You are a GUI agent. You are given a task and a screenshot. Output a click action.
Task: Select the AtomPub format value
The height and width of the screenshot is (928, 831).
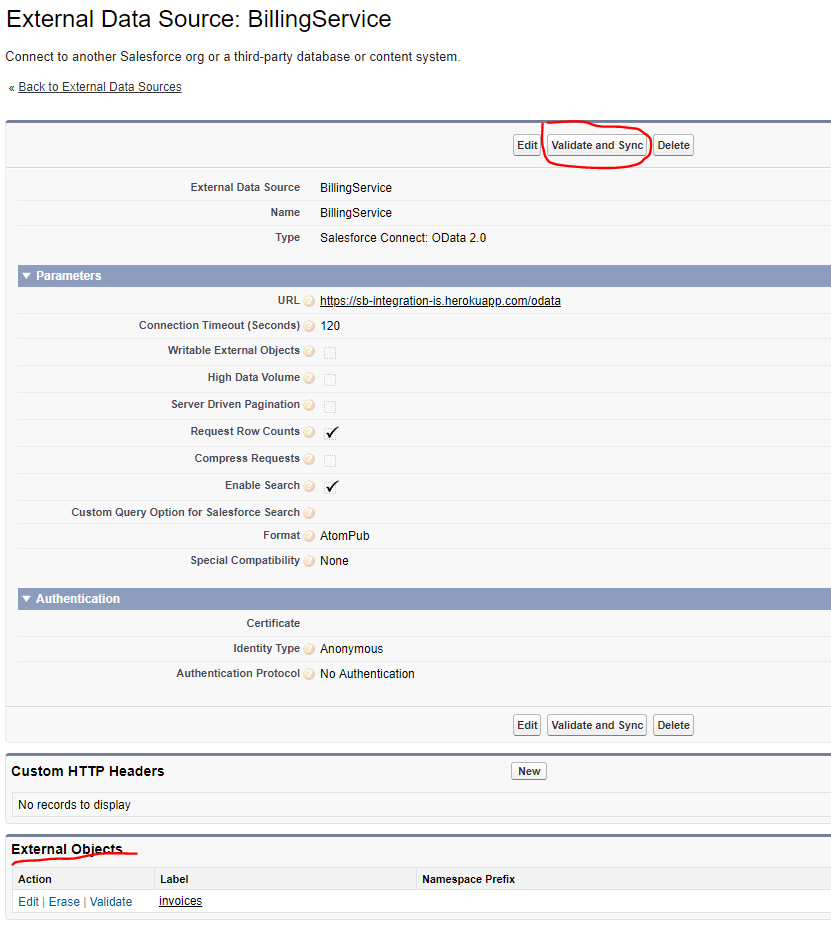[344, 536]
